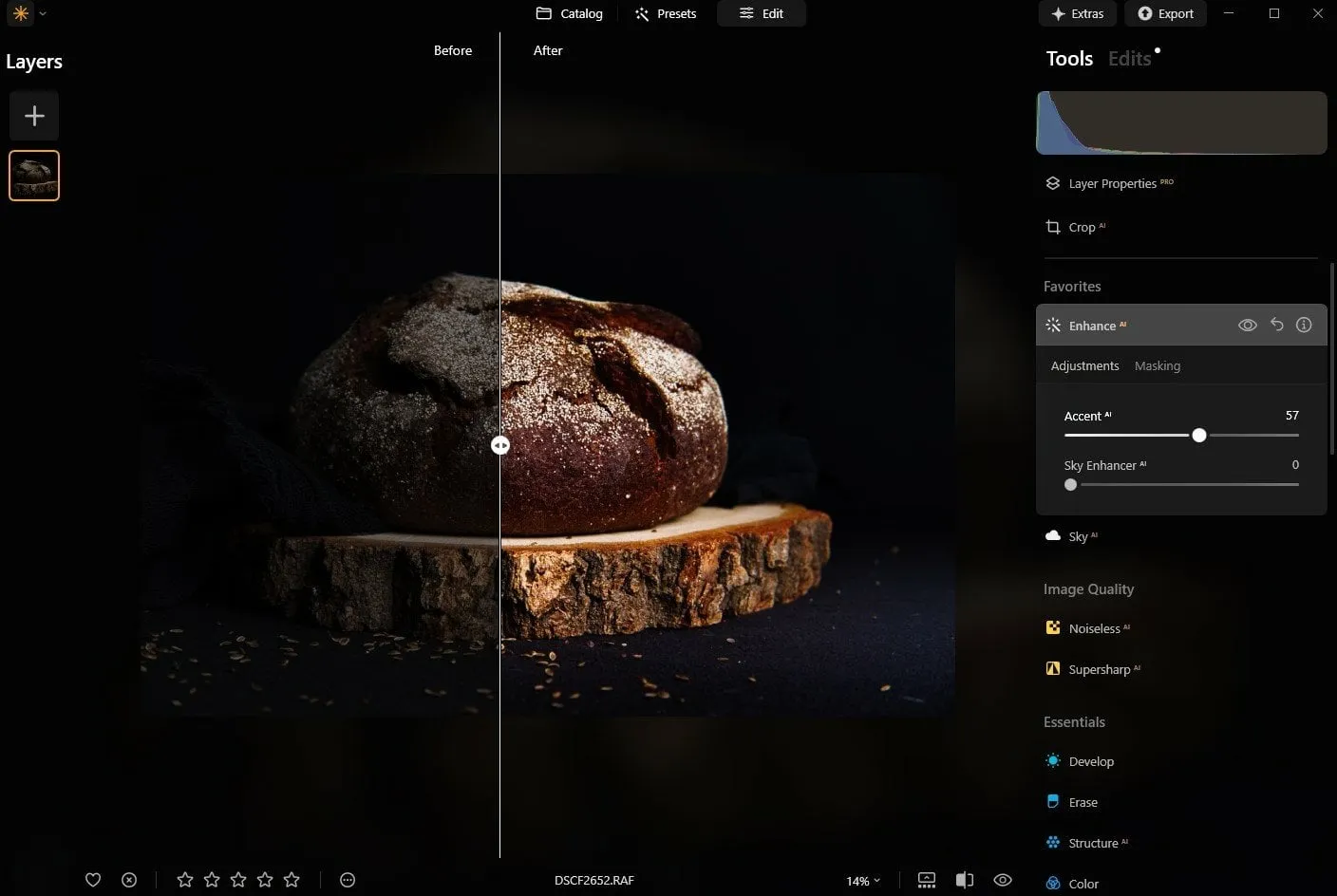Click the add new layer plus button
This screenshot has height=896, width=1337.
point(34,116)
